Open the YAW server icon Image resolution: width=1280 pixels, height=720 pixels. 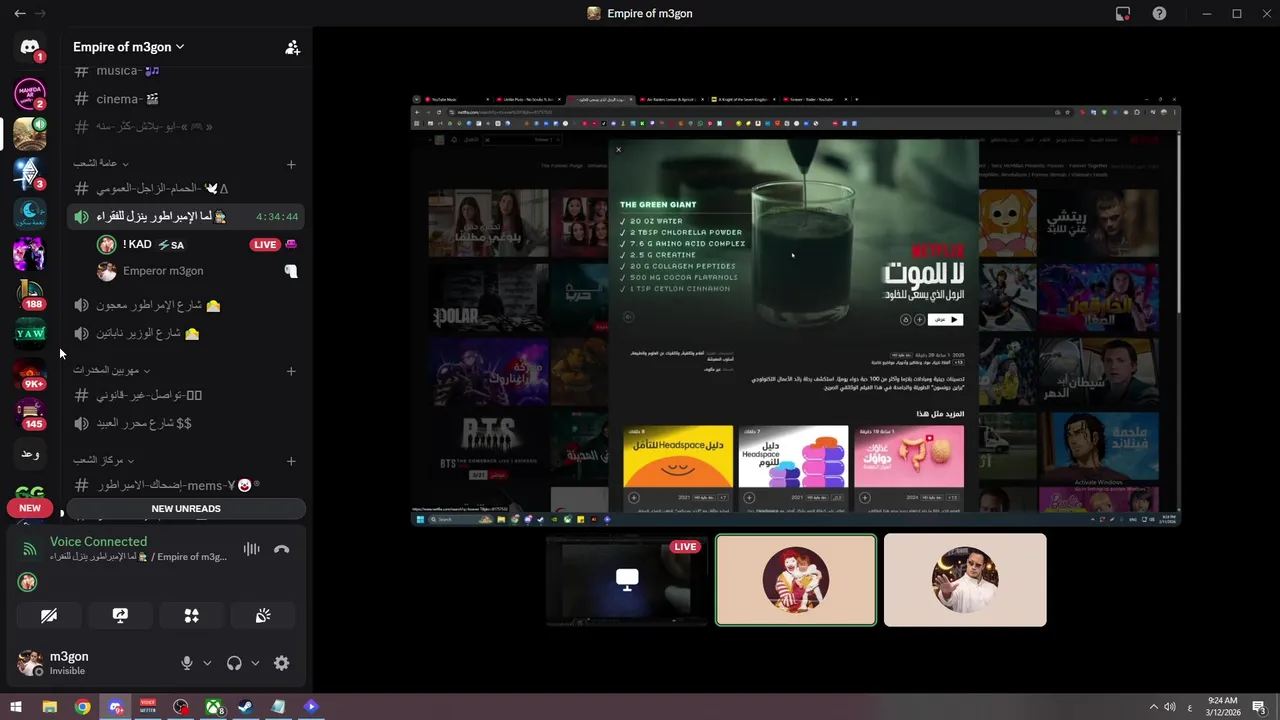point(30,333)
